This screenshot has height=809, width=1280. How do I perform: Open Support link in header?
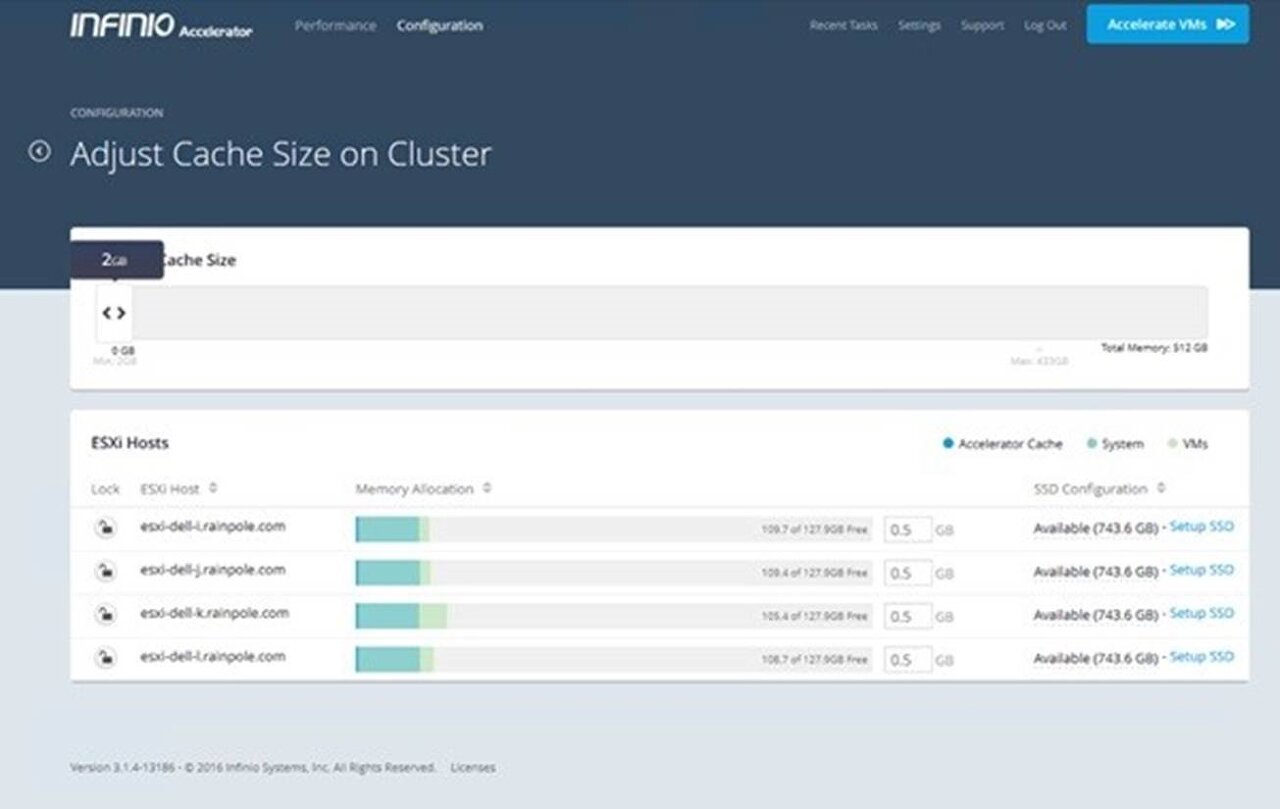982,26
